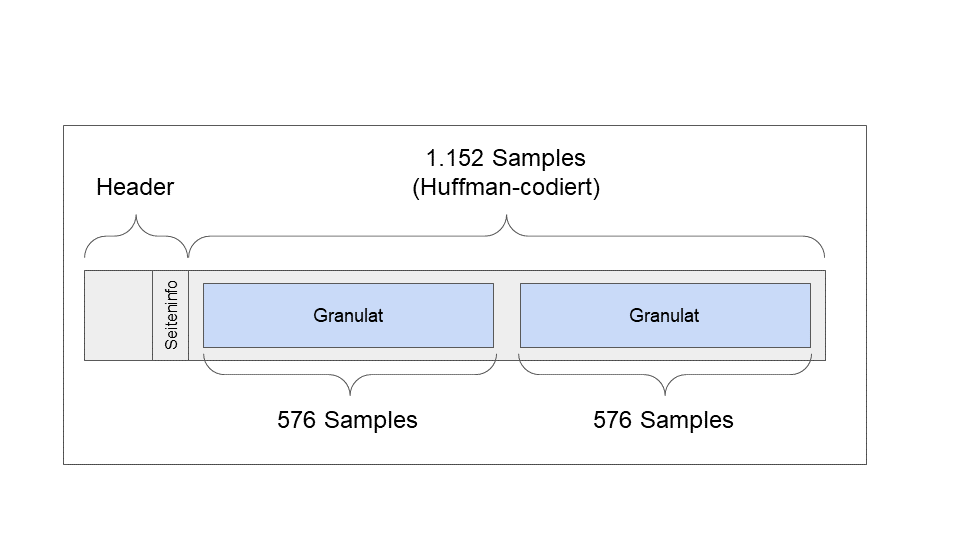Click the gray band above the left Granulat block
The height and width of the screenshot is (540, 960).
(x=348, y=277)
